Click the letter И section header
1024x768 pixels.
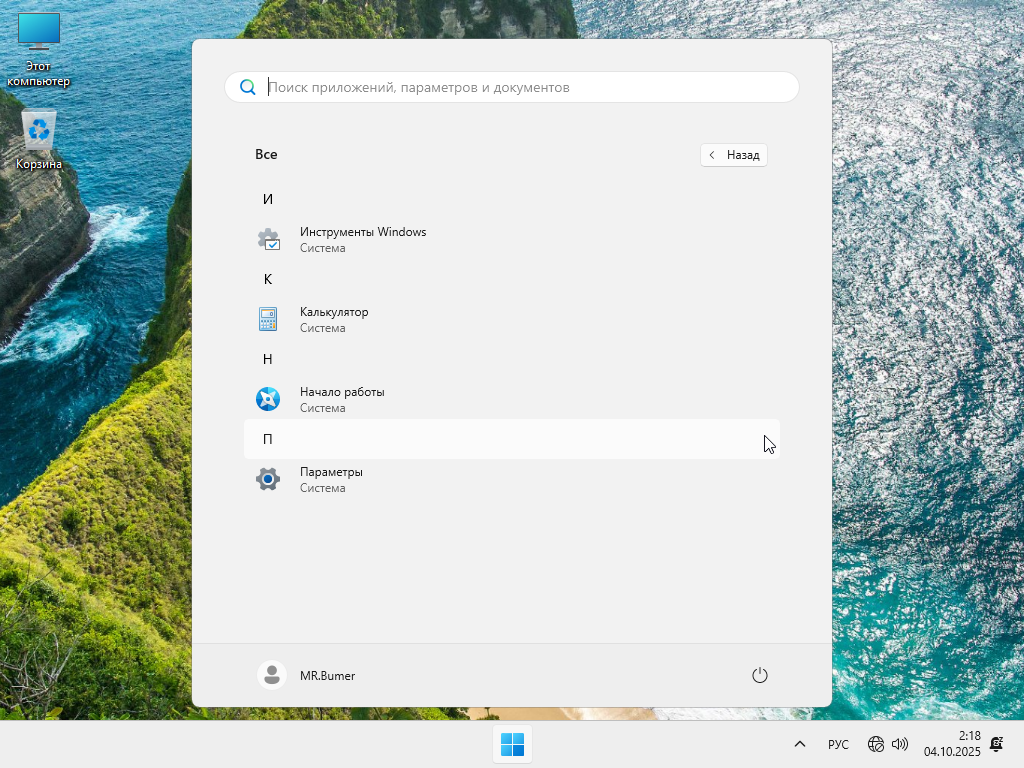pyautogui.click(x=268, y=199)
